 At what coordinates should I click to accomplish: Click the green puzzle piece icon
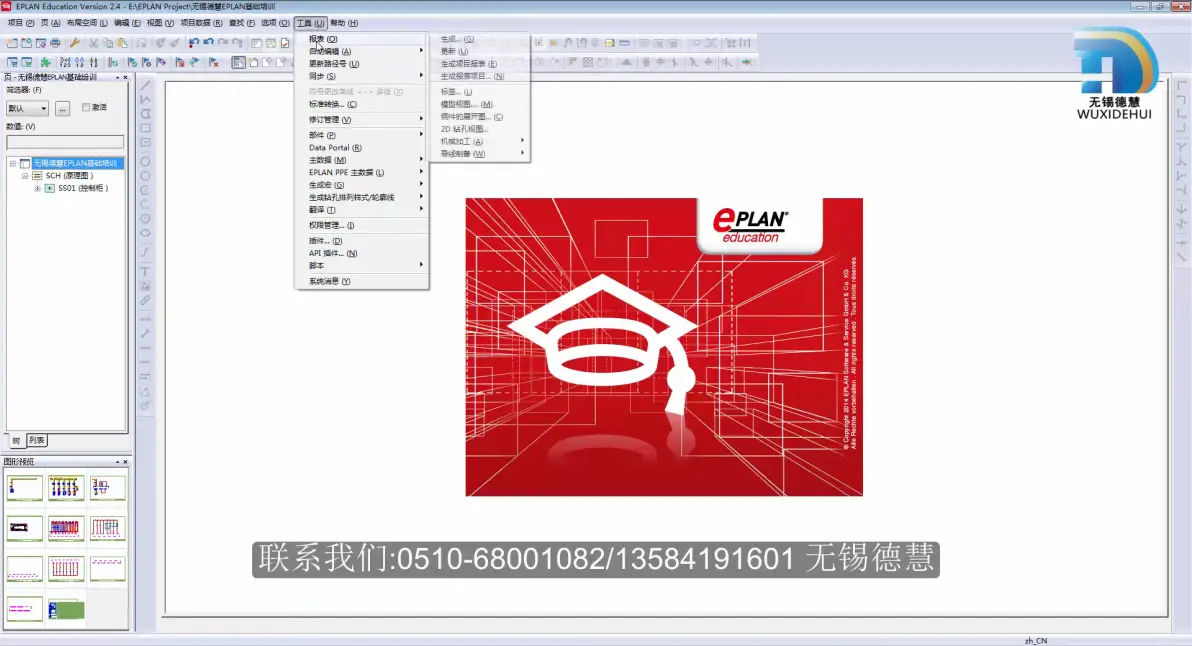pos(46,62)
